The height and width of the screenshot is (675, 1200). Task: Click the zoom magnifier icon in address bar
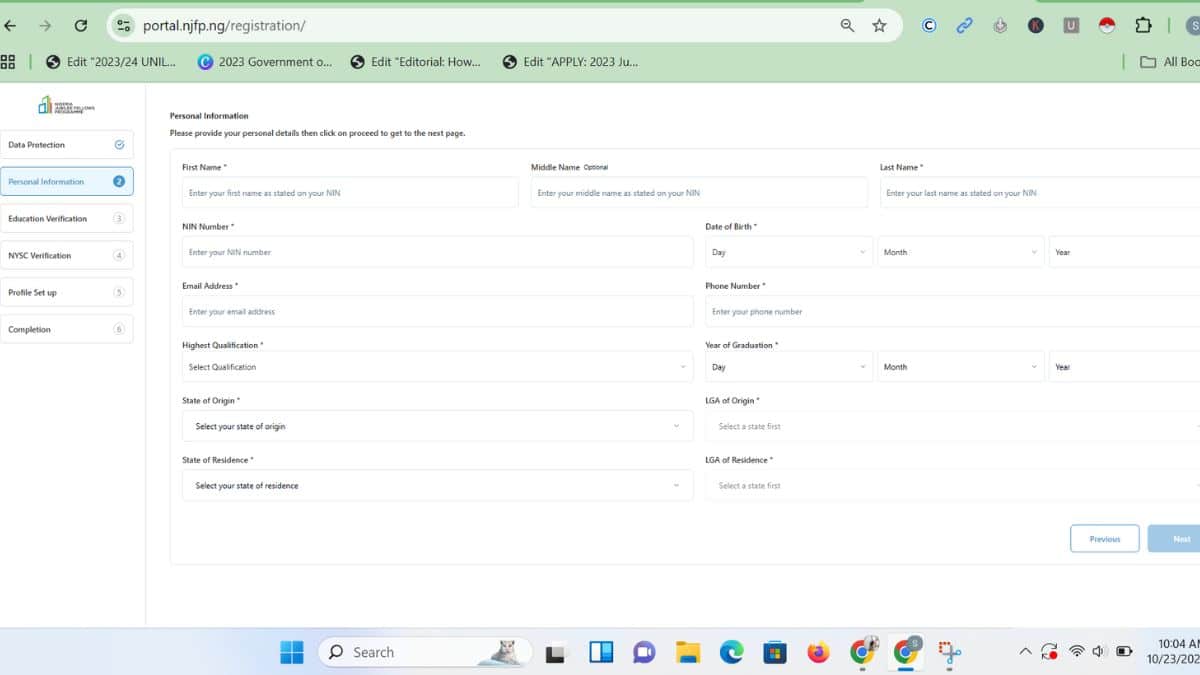click(x=847, y=26)
